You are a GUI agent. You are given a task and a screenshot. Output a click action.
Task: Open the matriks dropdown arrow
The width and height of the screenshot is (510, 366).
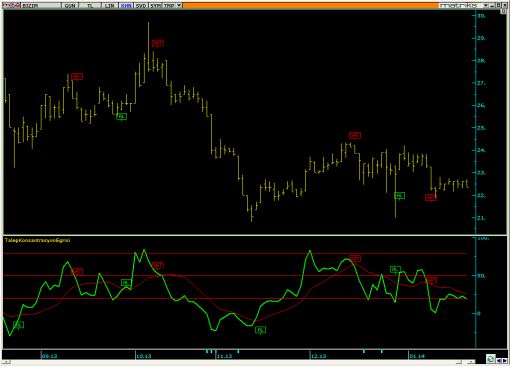pyautogui.click(x=485, y=5)
